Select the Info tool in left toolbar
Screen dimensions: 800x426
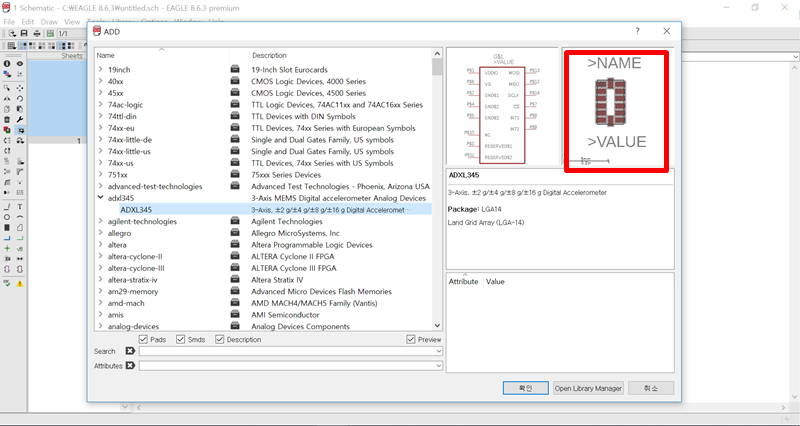pyautogui.click(x=7, y=64)
